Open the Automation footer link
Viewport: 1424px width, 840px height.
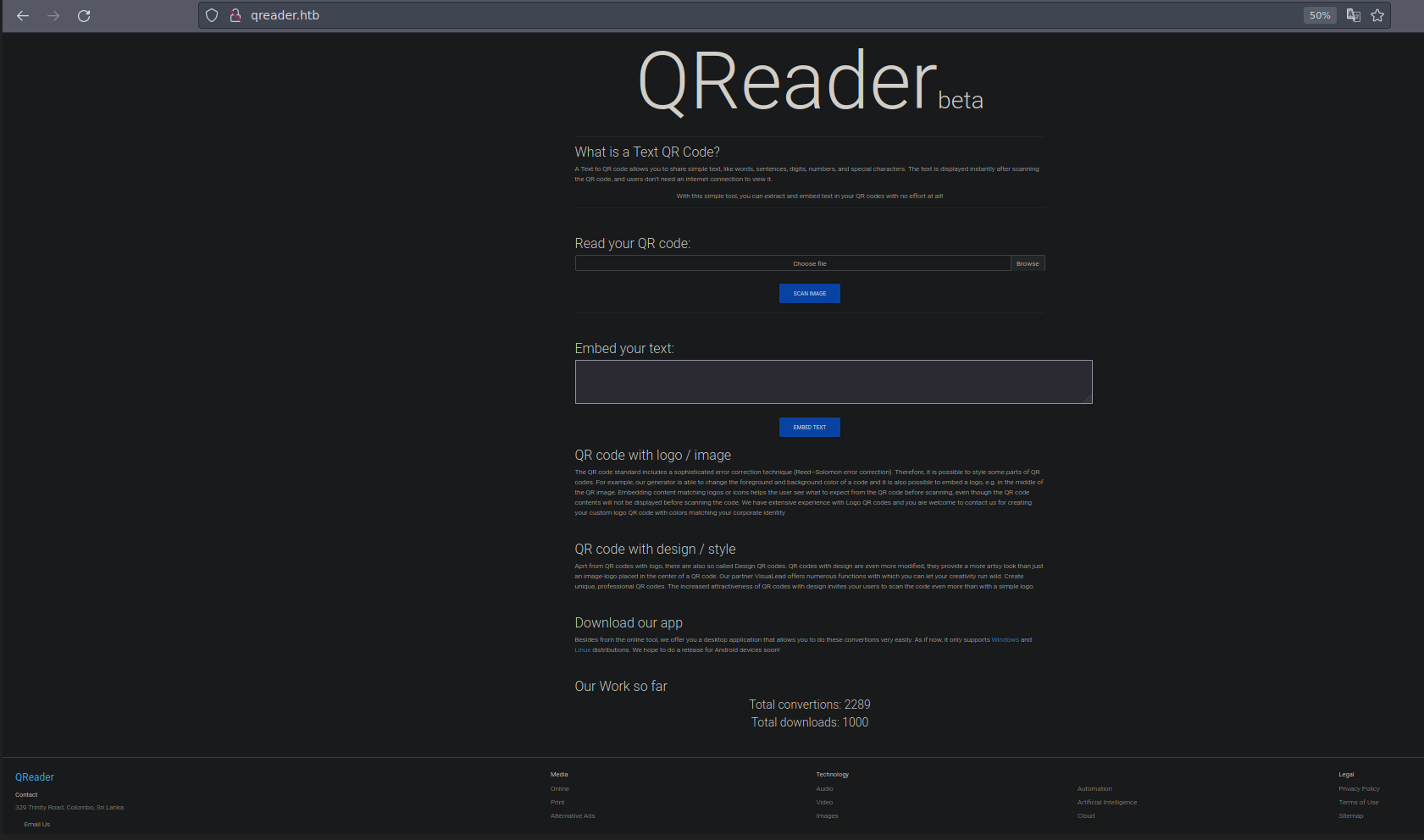coord(1094,788)
